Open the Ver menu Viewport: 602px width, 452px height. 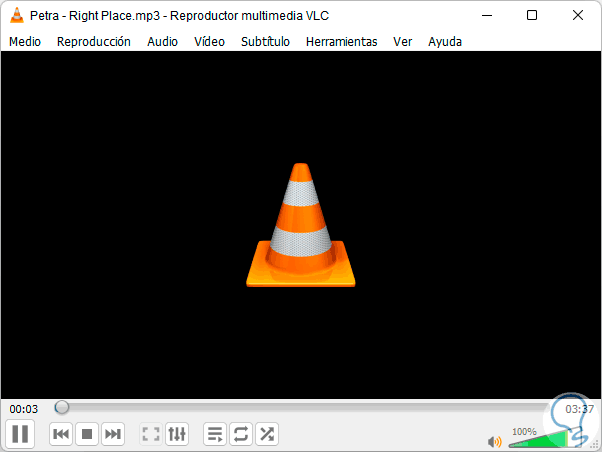402,41
